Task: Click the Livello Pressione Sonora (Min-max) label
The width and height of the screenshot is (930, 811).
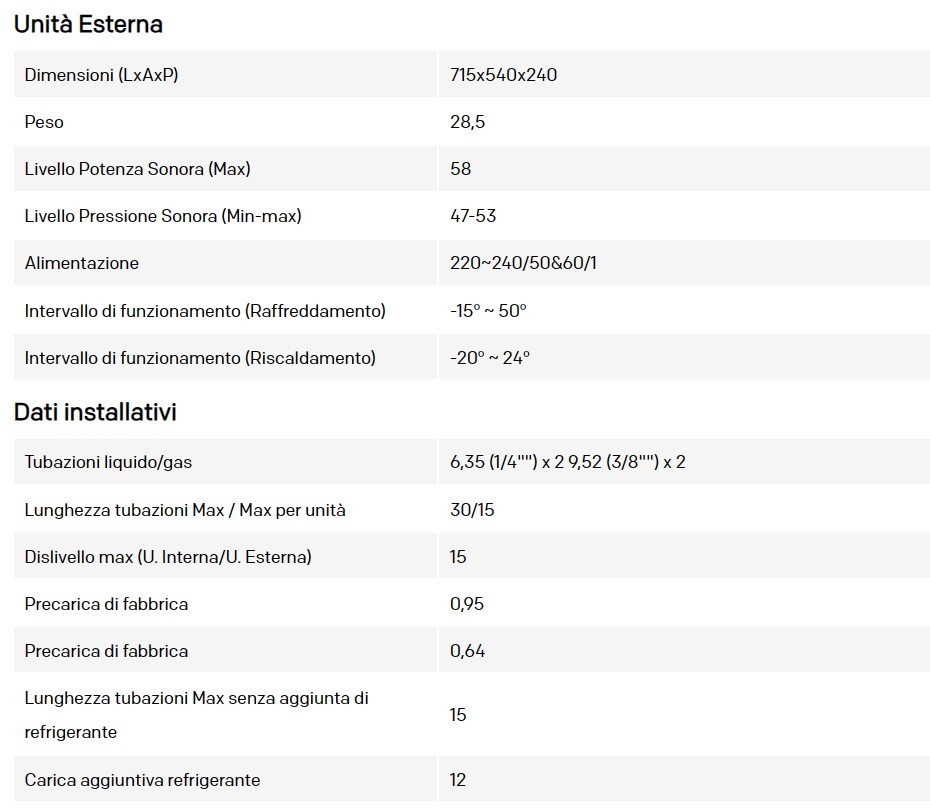Action: click(163, 215)
